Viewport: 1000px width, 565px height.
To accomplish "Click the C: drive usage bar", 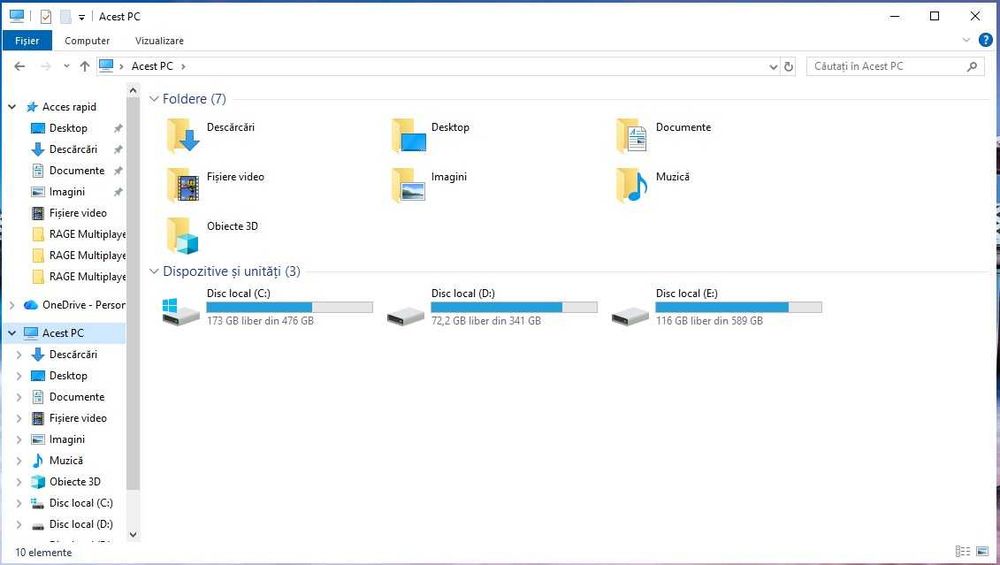I will 290,307.
